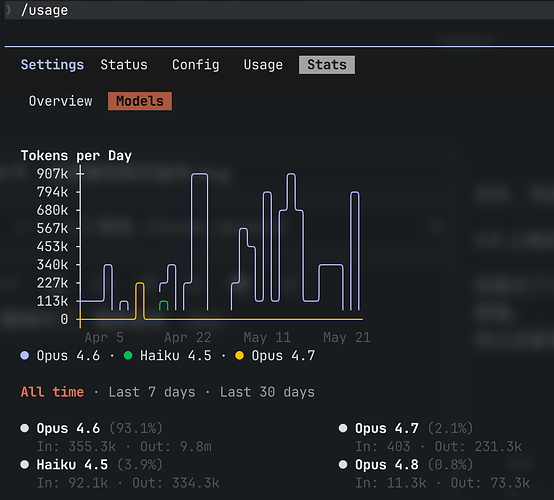The height and width of the screenshot is (500, 554).
Task: Switch to the Status tab
Action: click(124, 65)
